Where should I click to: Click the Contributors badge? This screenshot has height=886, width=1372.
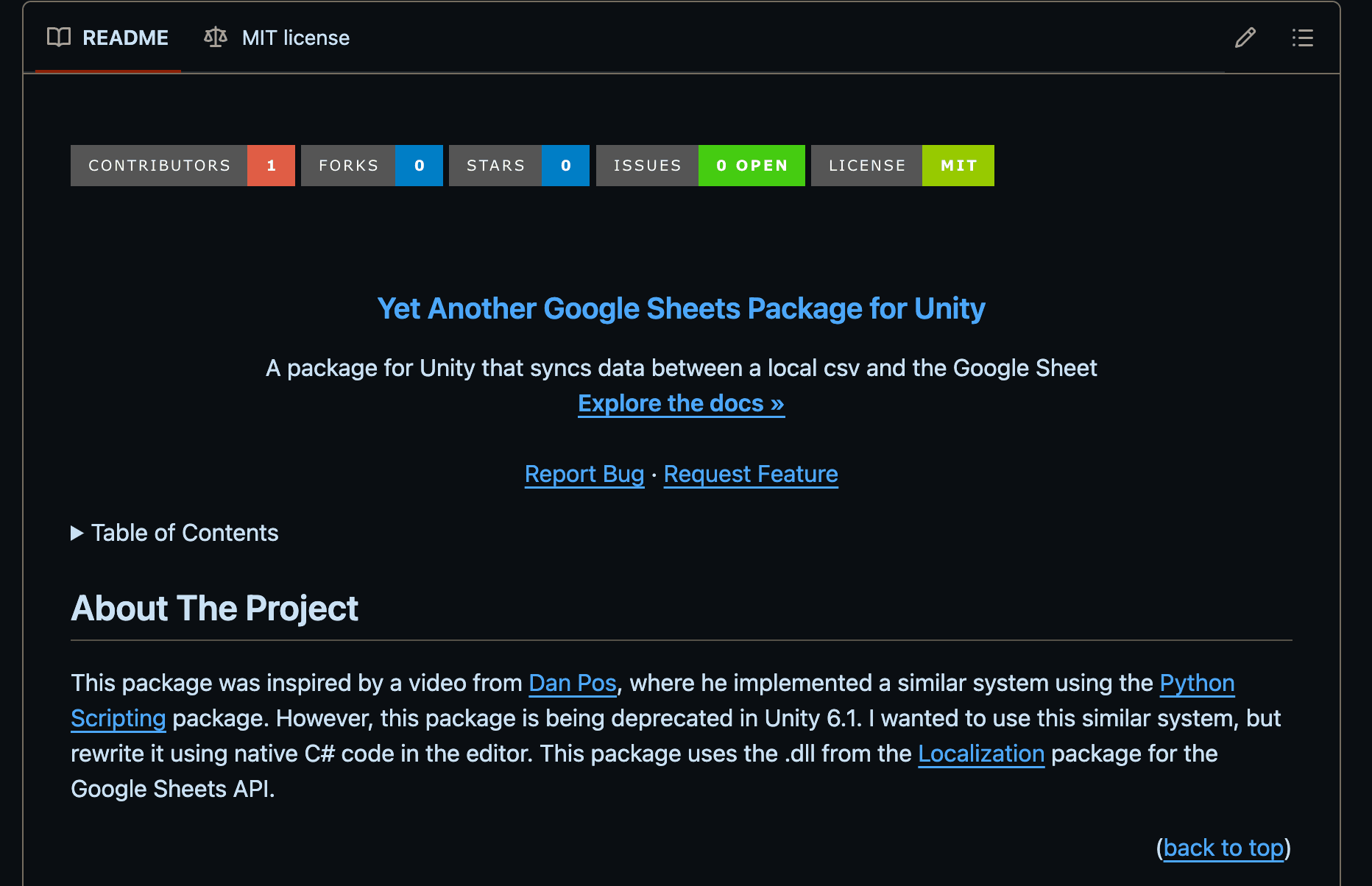click(182, 166)
